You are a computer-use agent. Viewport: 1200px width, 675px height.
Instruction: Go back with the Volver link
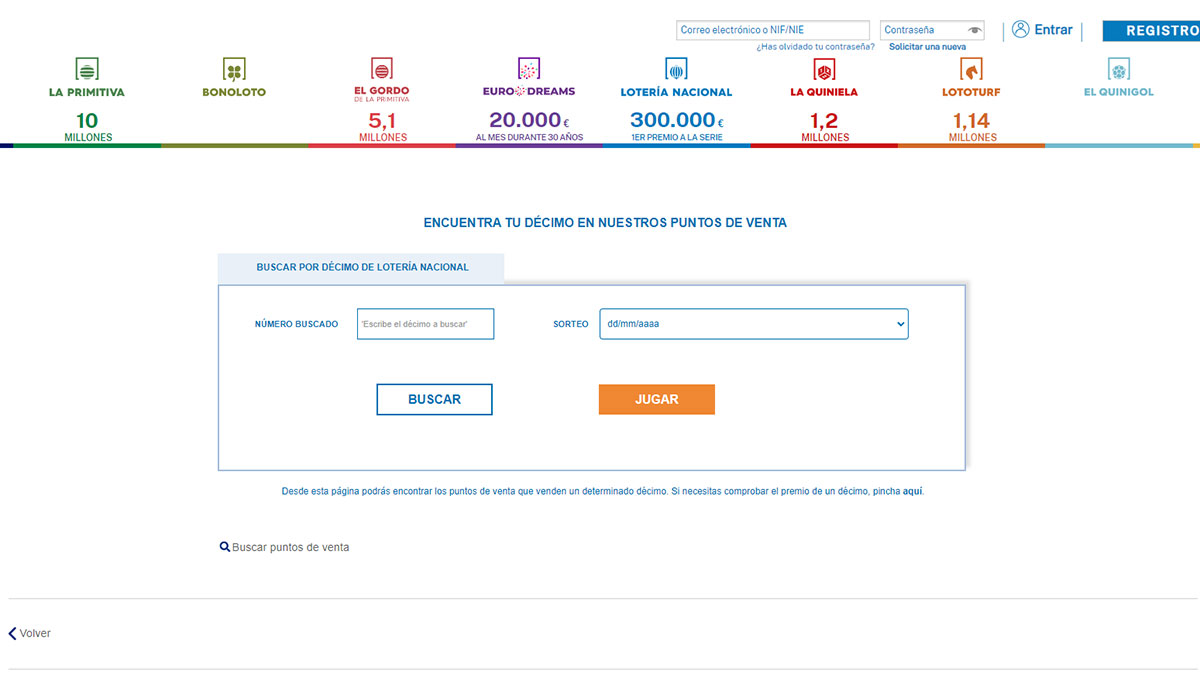(x=30, y=634)
